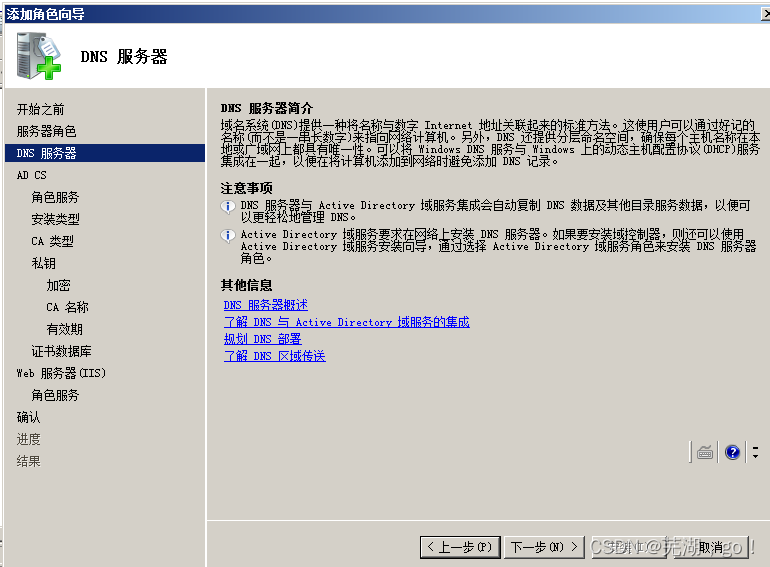770x567 pixels.
Task: Select the CA 名称 step
Action: [x=67, y=307]
